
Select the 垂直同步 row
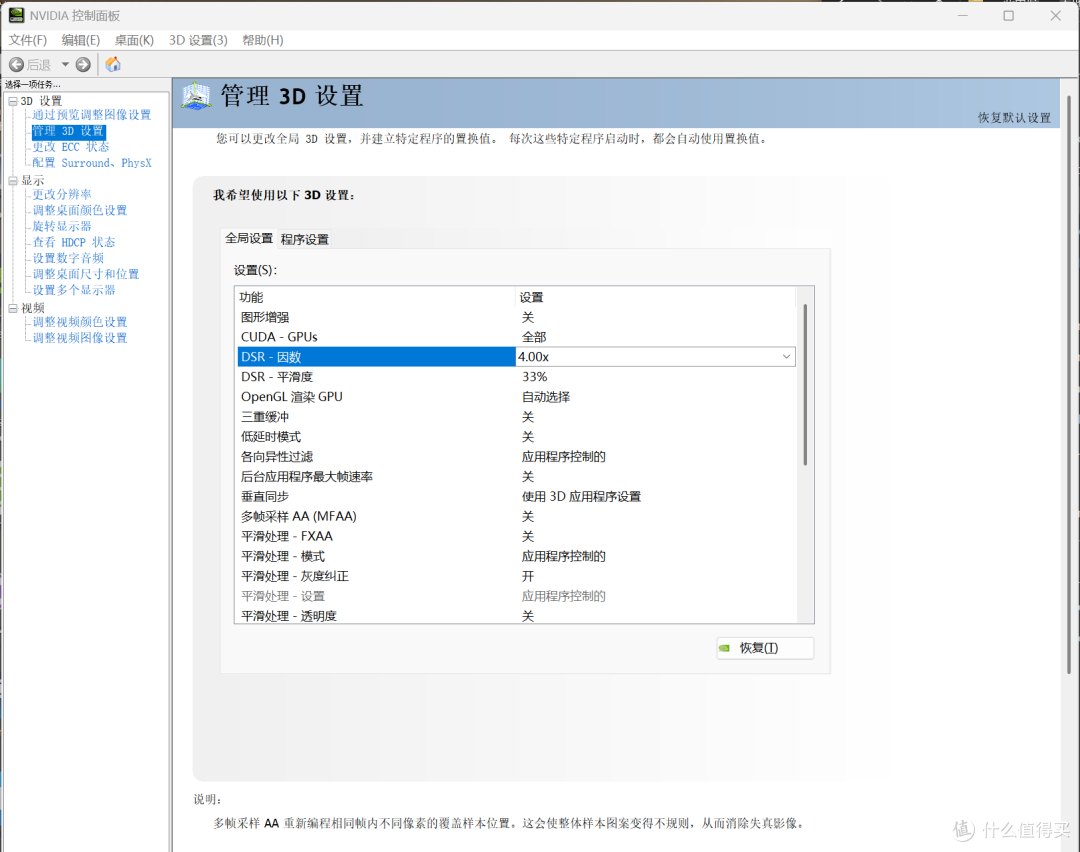(x=515, y=497)
